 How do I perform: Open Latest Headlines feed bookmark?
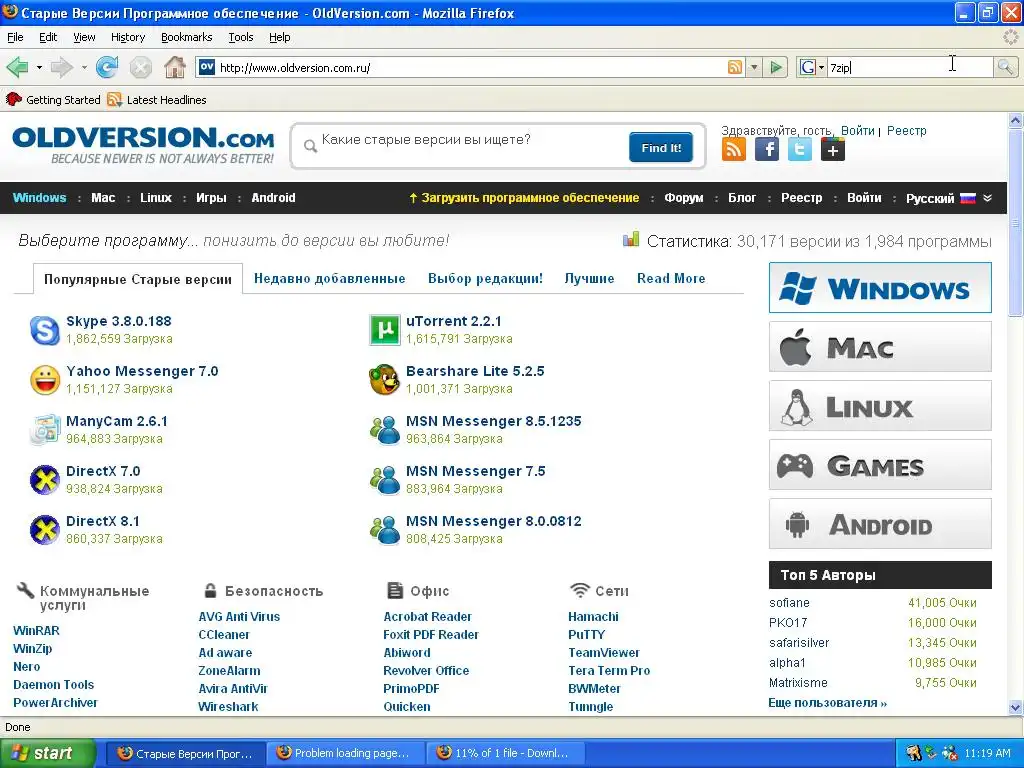pyautogui.click(x=157, y=99)
